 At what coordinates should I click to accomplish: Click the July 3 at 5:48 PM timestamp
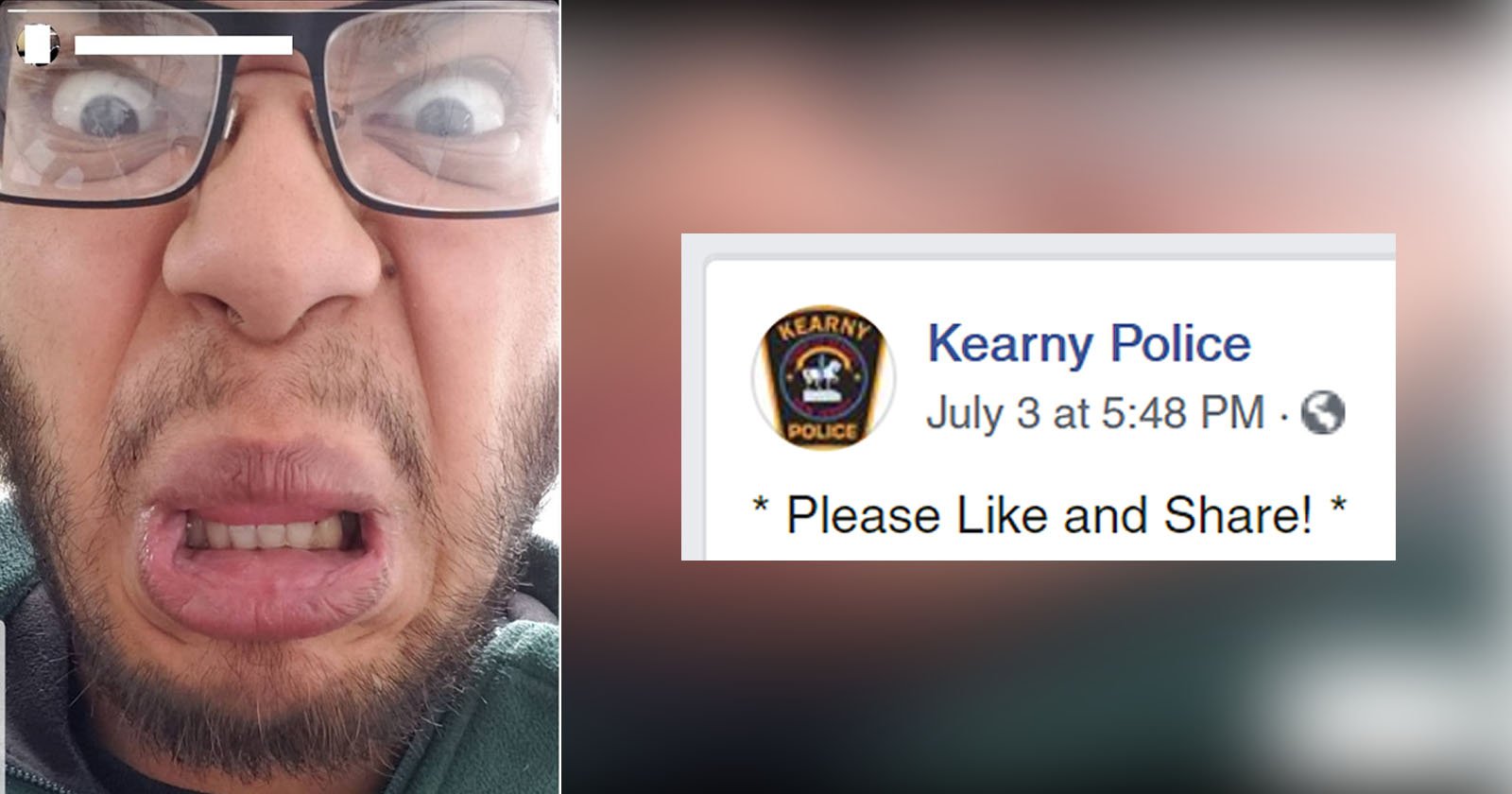pyautogui.click(x=1095, y=413)
